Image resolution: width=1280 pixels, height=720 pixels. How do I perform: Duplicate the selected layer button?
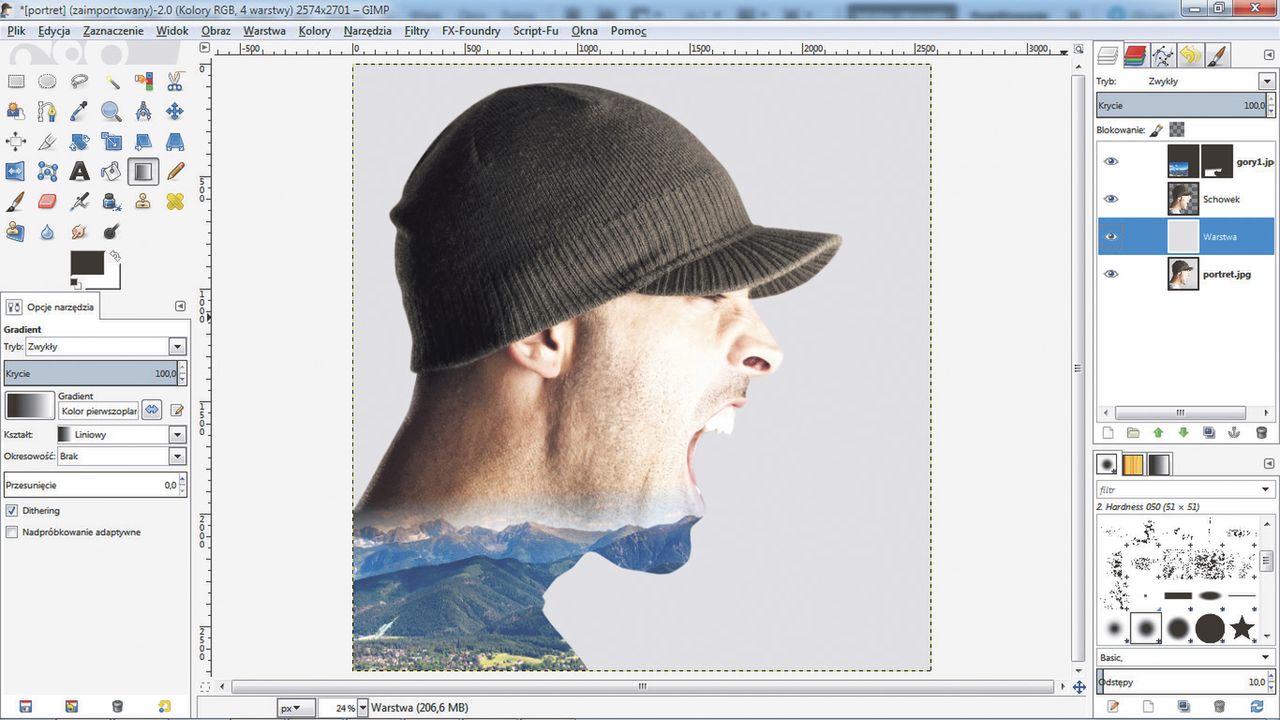1209,433
